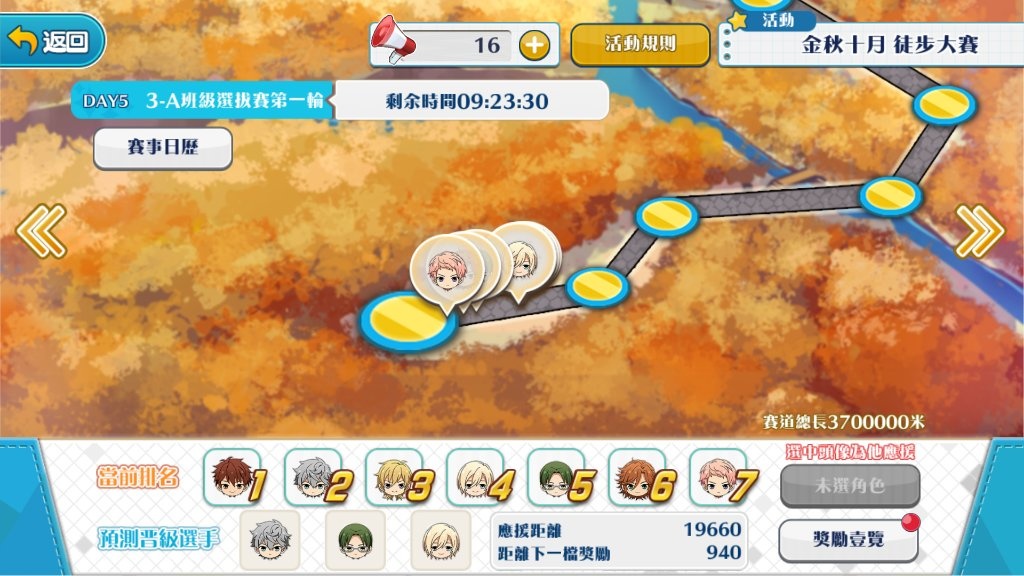Image resolution: width=1024 pixels, height=576 pixels.
Task: Open the 活動規則 rules button
Action: (x=640, y=44)
